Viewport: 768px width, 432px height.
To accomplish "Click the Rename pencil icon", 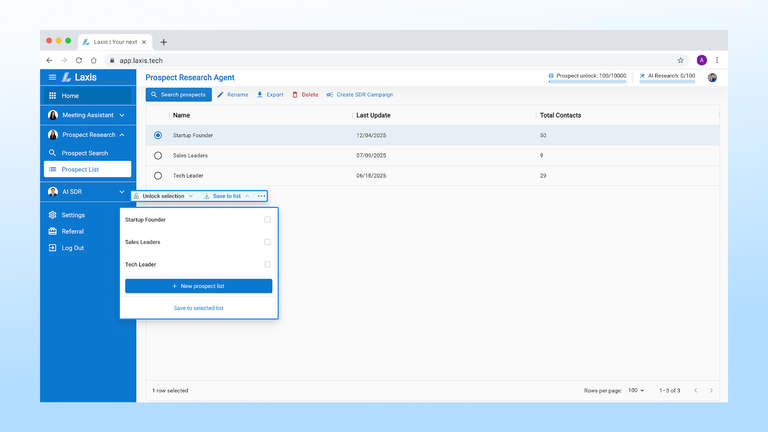I will tap(221, 95).
